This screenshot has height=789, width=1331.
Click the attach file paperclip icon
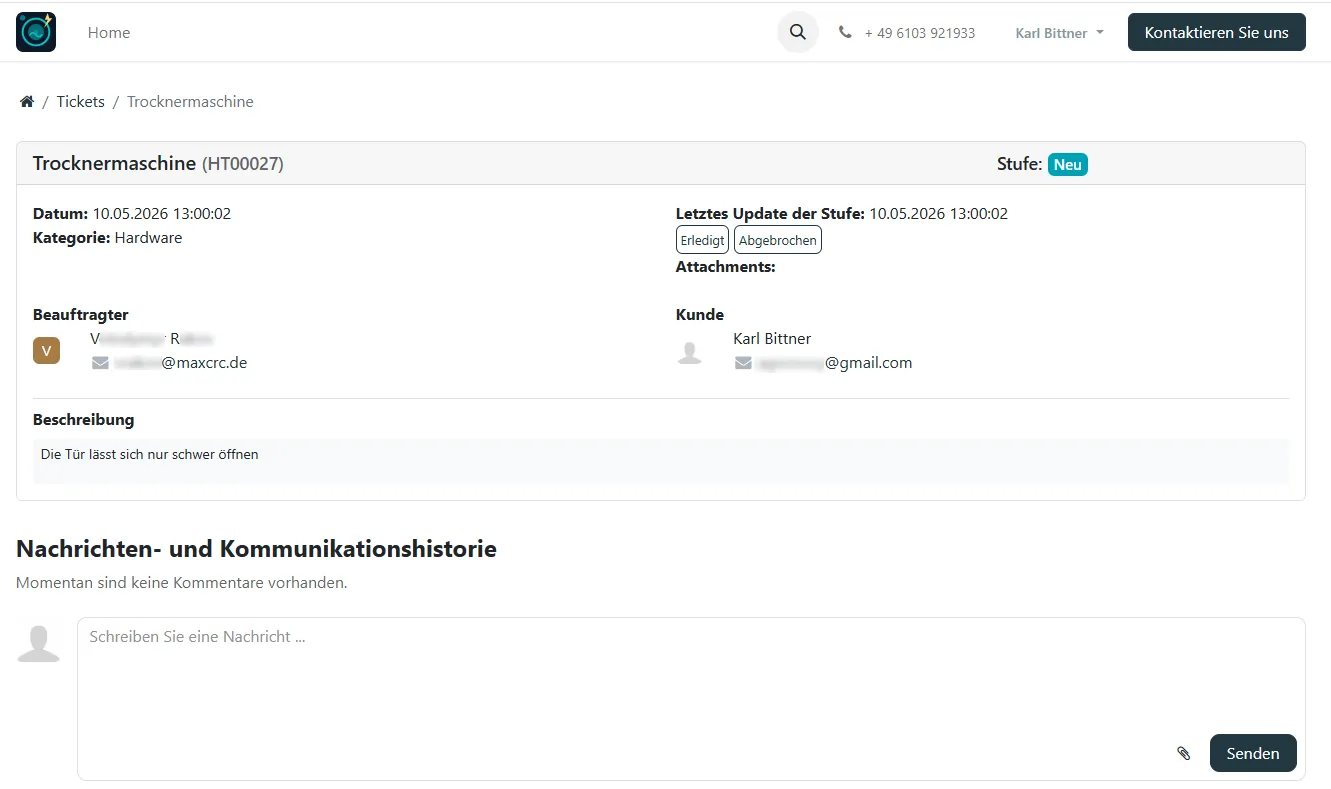click(x=1184, y=753)
